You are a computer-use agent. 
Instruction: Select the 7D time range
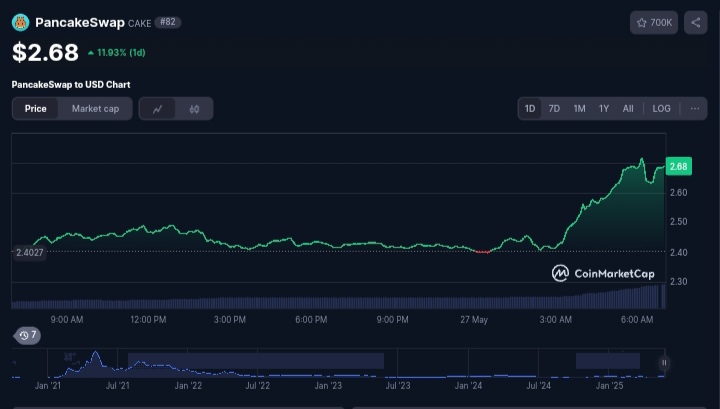[554, 108]
